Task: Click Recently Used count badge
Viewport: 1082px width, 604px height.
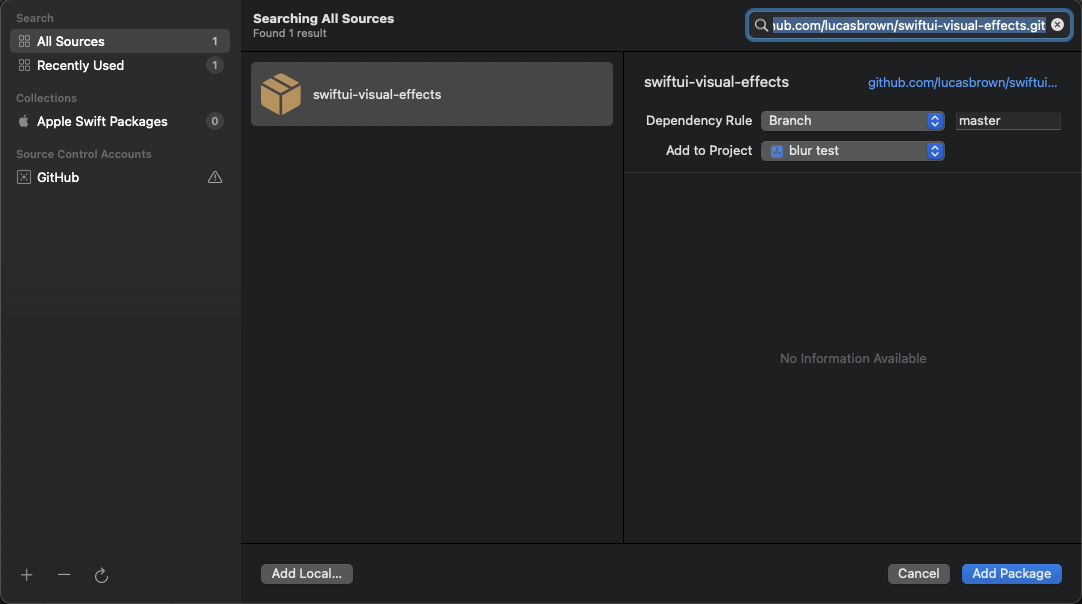Action: [x=215, y=66]
